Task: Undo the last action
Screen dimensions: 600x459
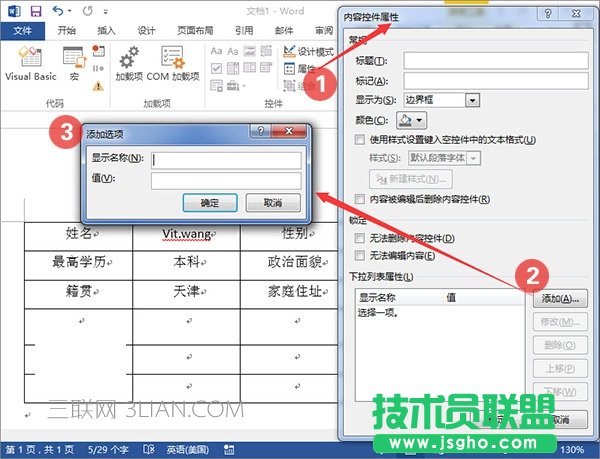Action: pos(58,11)
